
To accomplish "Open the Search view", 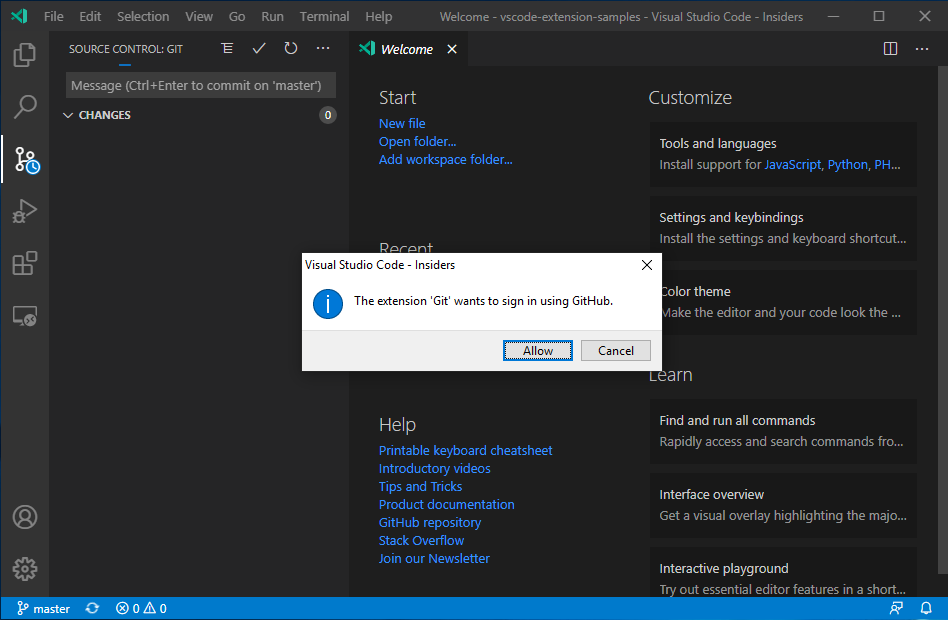I will 24,107.
